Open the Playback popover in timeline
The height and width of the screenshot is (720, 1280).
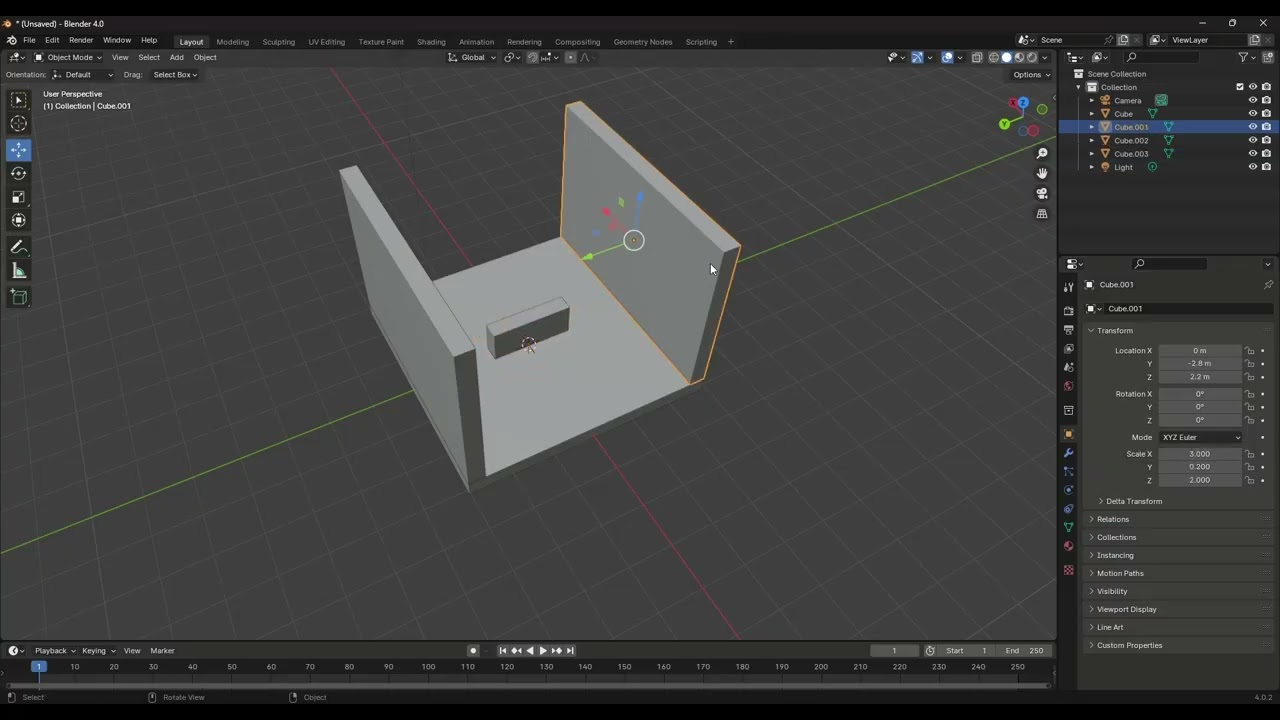[54, 651]
